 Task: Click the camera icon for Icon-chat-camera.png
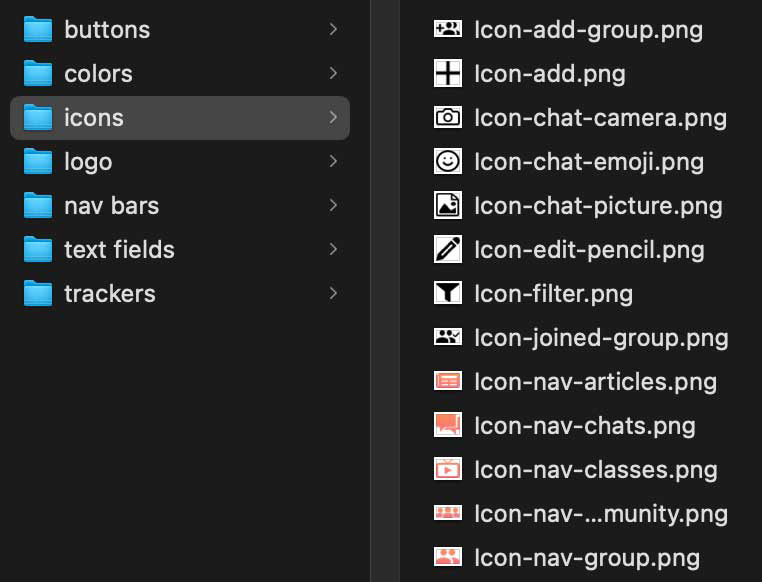coord(447,117)
